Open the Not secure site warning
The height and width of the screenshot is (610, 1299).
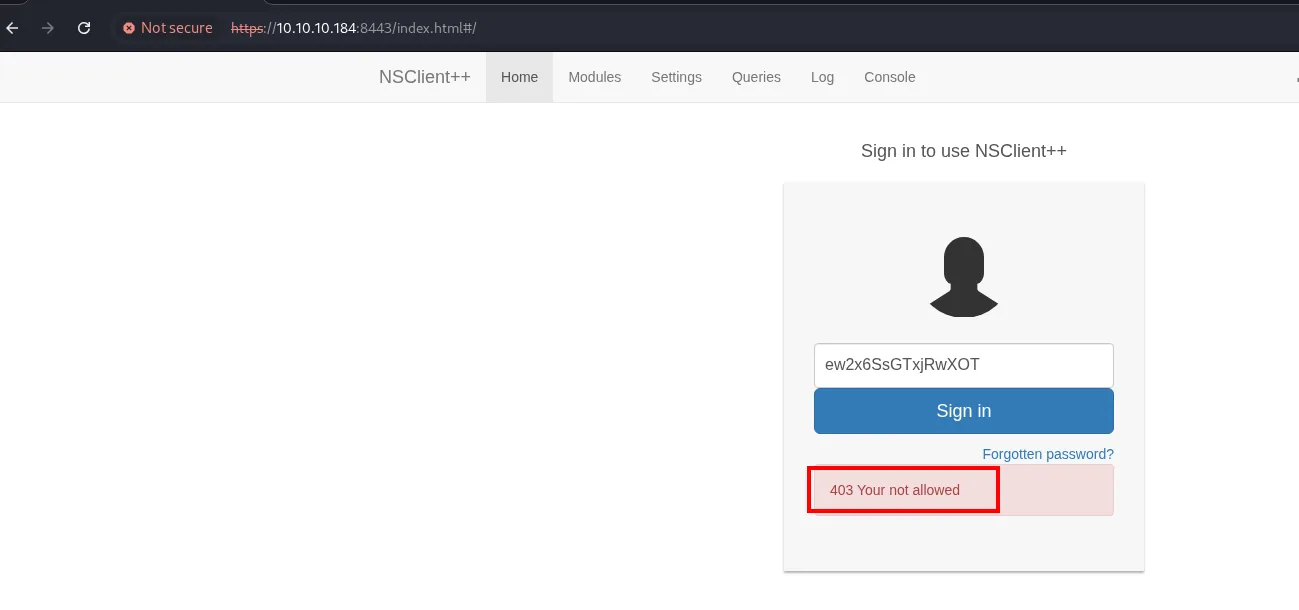[167, 28]
